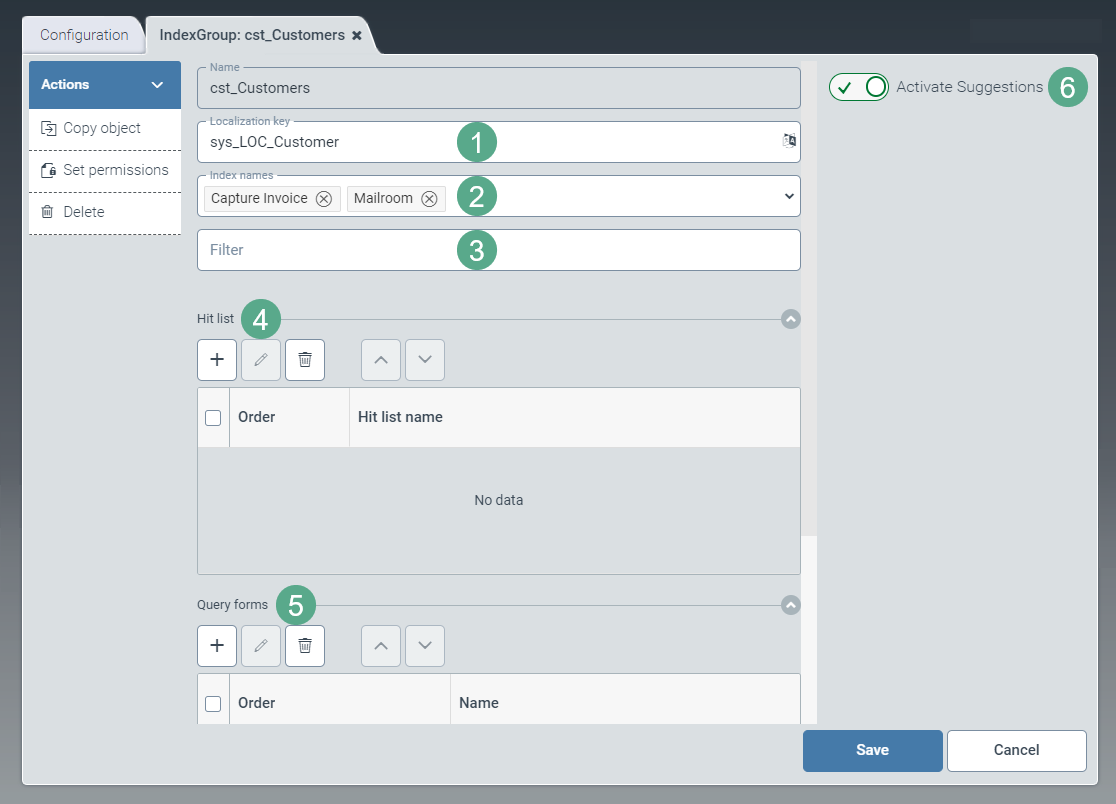Collapse the Query forms section

[791, 605]
